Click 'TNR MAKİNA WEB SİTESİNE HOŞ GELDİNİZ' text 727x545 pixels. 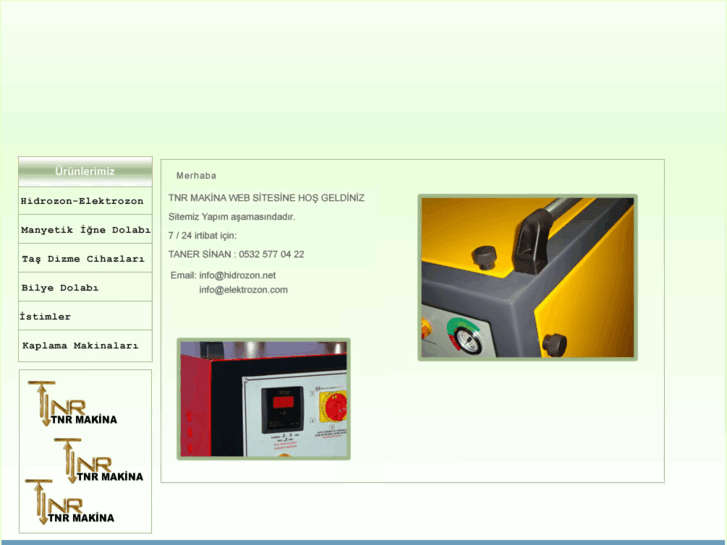(x=267, y=198)
